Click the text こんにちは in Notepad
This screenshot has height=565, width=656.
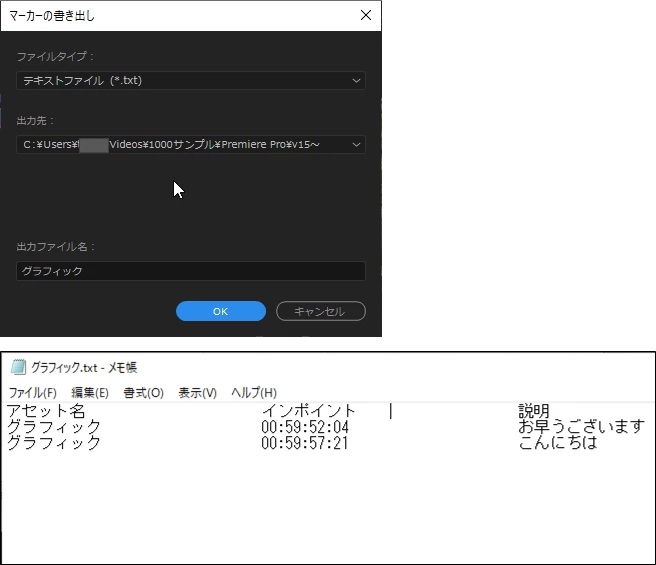pyautogui.click(x=558, y=442)
